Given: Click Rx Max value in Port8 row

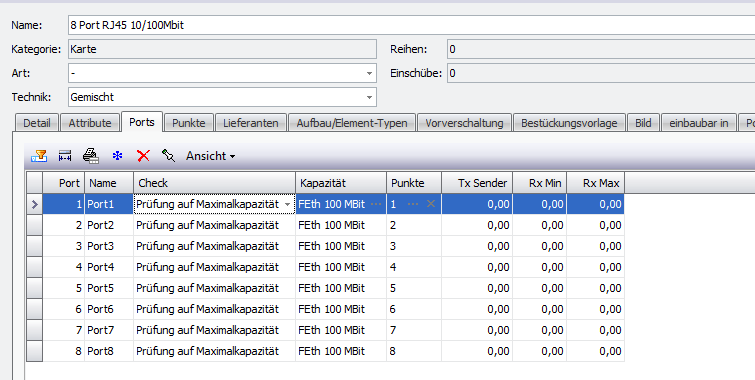Looking at the screenshot, I should [596, 351].
